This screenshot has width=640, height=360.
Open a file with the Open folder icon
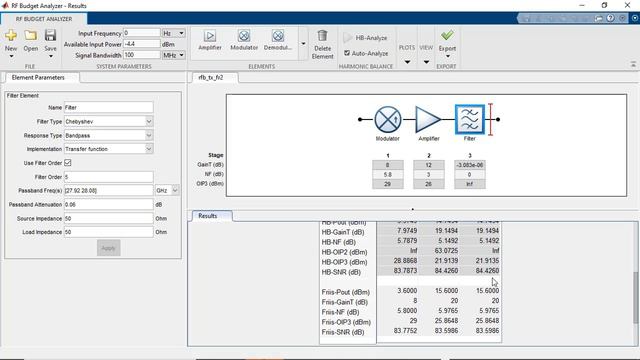30,36
